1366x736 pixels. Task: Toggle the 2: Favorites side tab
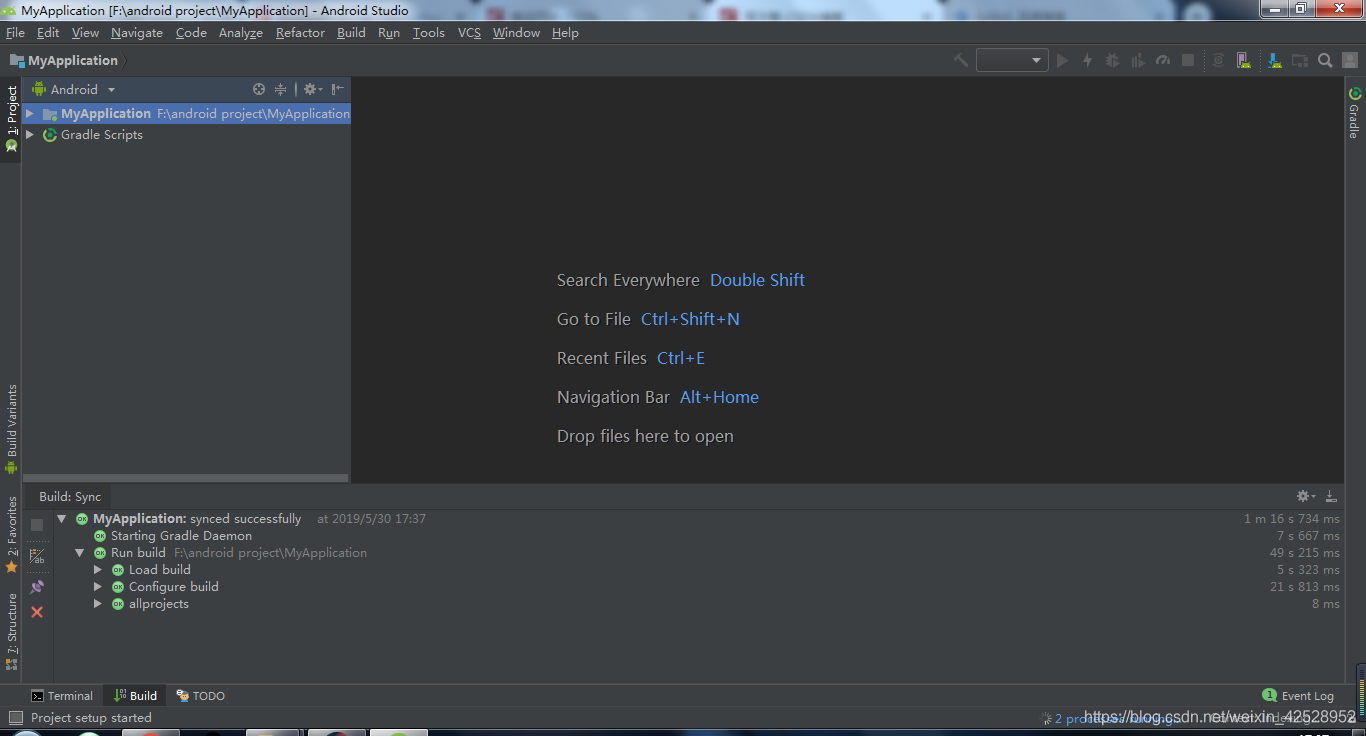11,534
